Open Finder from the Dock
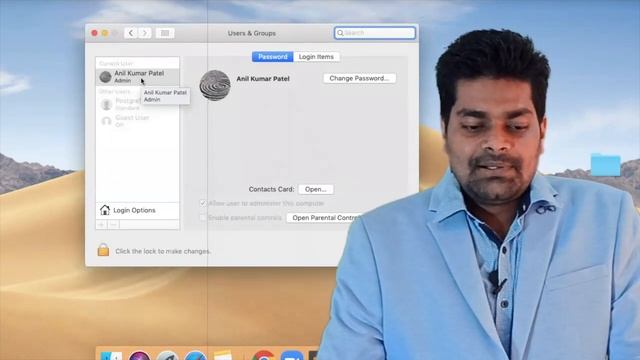The image size is (640, 360). click(111, 356)
